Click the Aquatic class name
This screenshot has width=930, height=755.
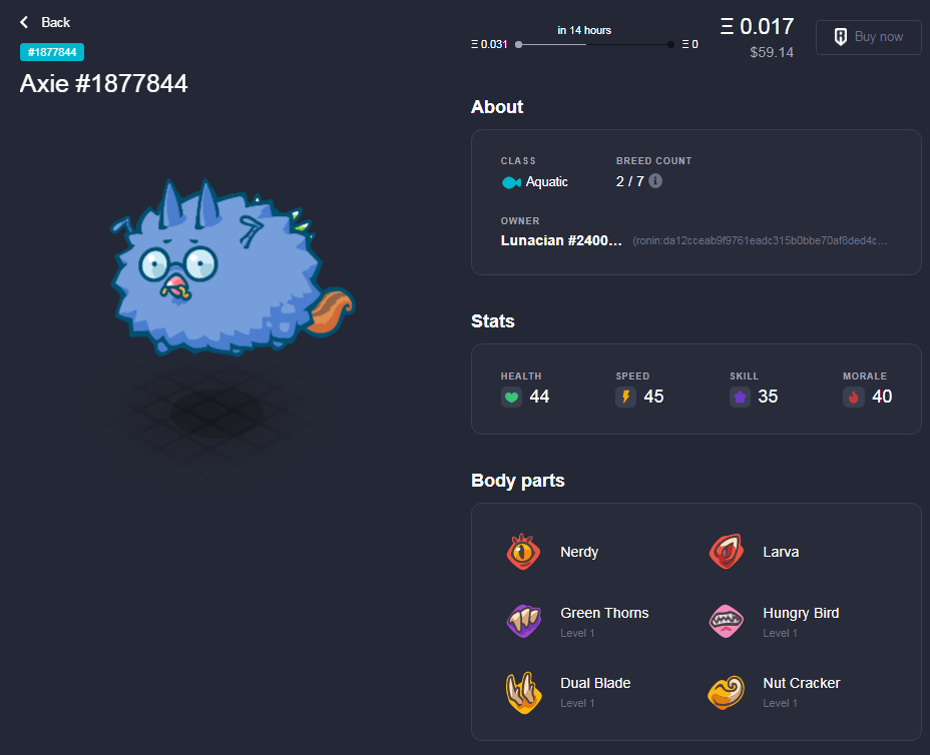coord(547,182)
